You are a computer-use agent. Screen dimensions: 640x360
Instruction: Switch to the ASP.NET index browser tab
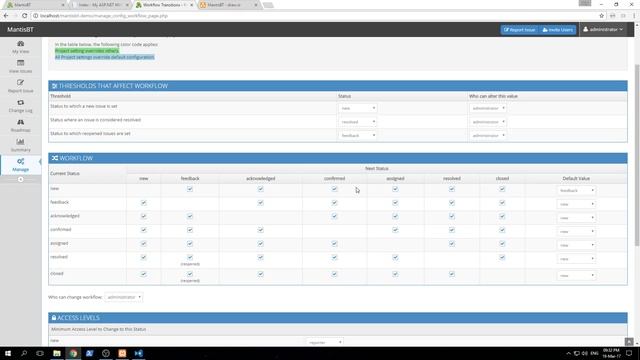[x=100, y=5]
